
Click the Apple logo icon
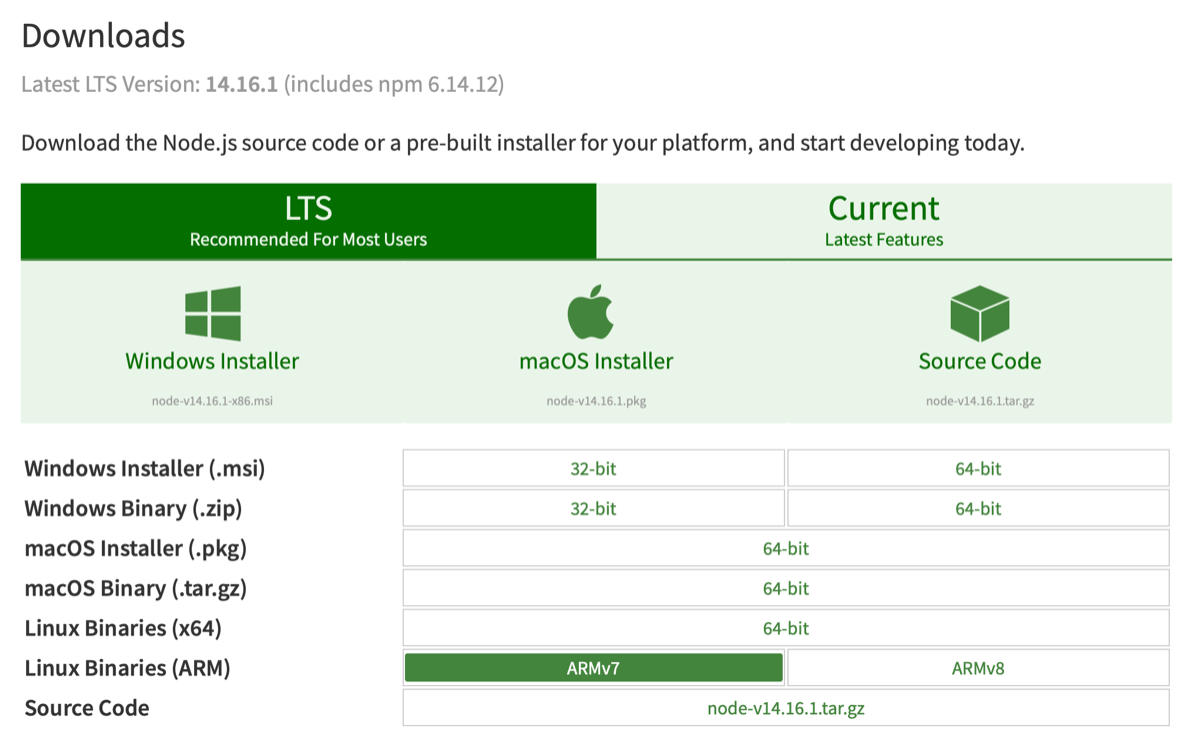pyautogui.click(x=590, y=312)
